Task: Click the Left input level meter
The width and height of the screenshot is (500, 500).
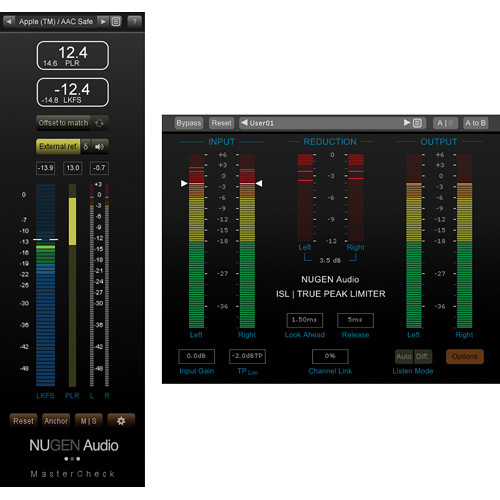Action: (x=196, y=241)
